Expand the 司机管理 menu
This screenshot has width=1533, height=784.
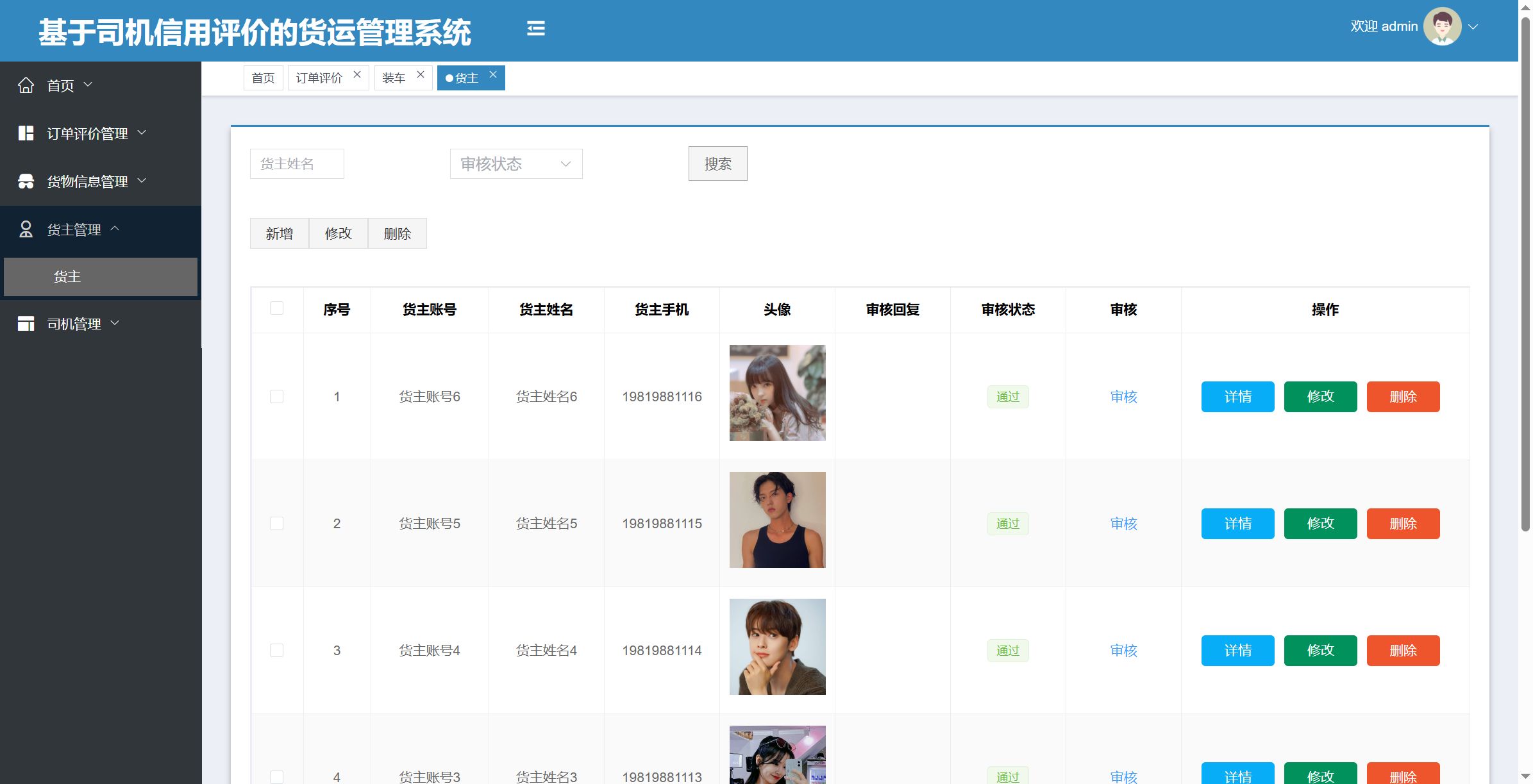(x=115, y=323)
